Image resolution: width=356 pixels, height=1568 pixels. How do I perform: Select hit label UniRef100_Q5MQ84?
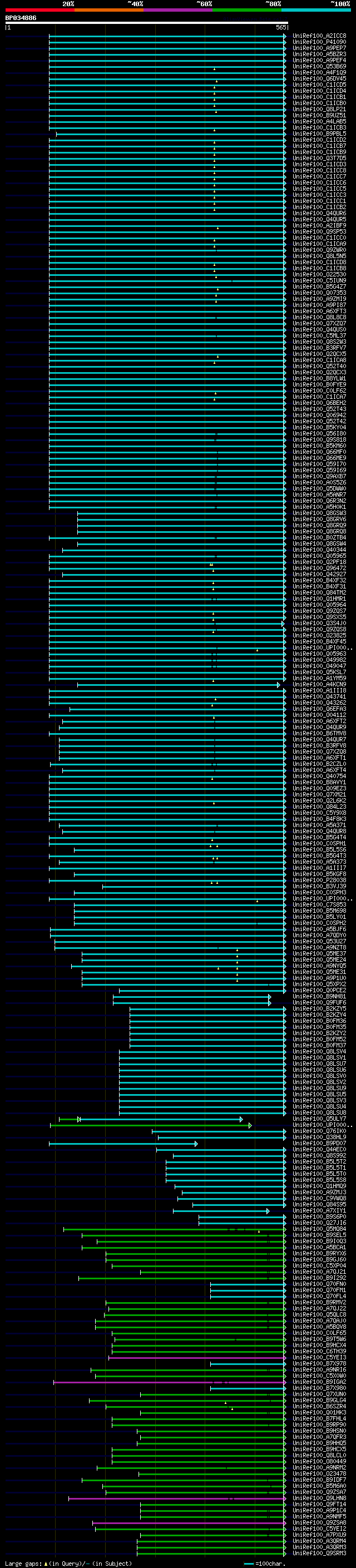point(319,1229)
